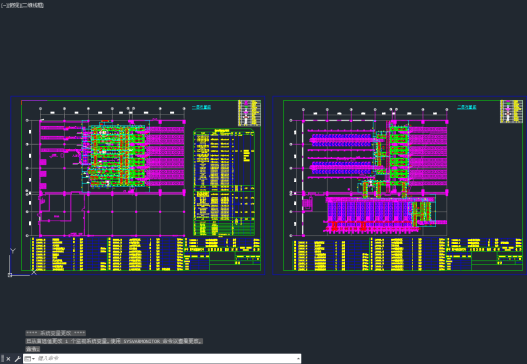Select the cyan title of the right drawing sheet
527x364 pixels.
tap(467, 107)
